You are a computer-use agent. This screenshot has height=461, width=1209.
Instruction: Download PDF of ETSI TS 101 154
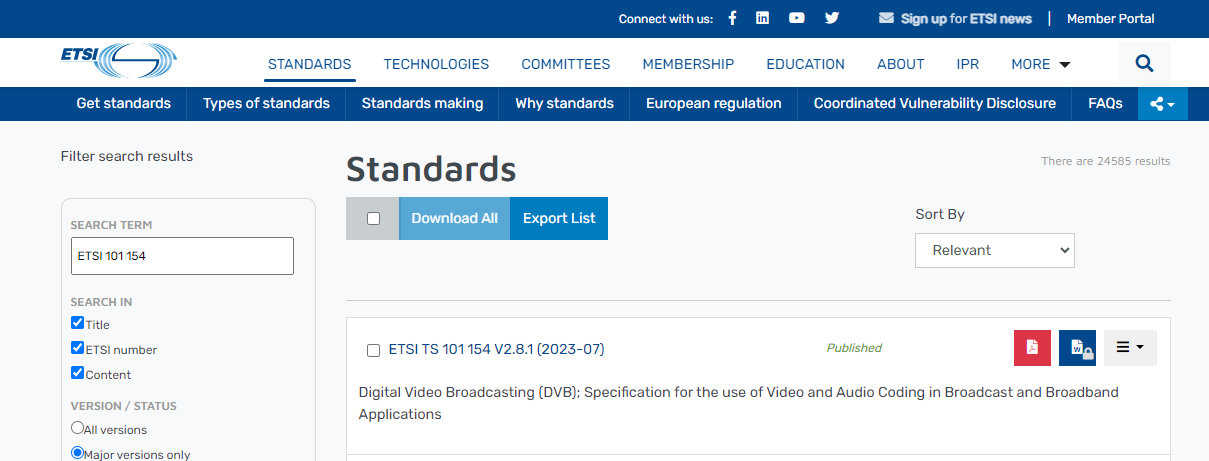tap(1032, 348)
